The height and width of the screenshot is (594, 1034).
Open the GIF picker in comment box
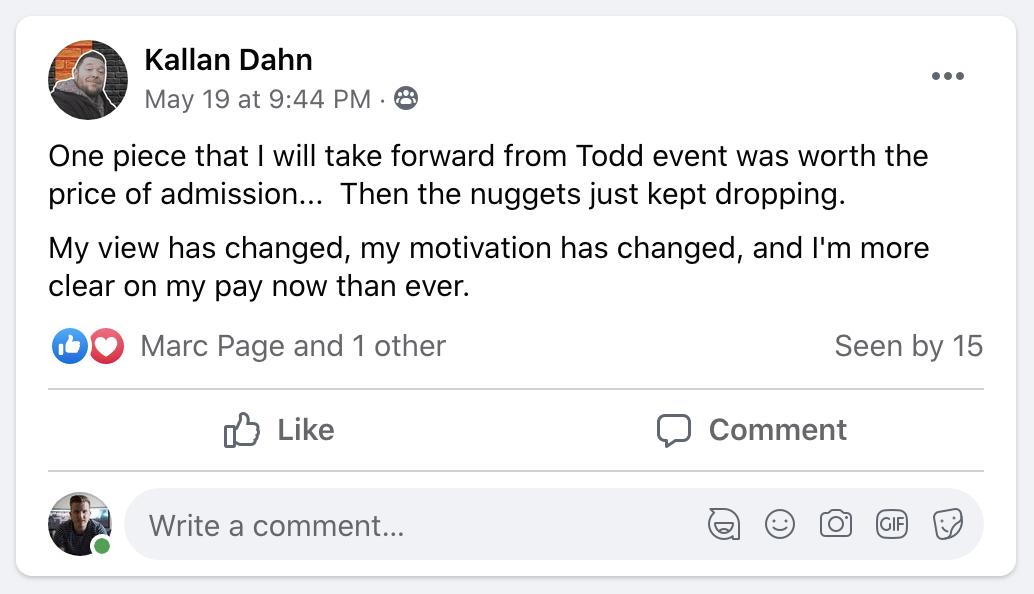click(892, 525)
